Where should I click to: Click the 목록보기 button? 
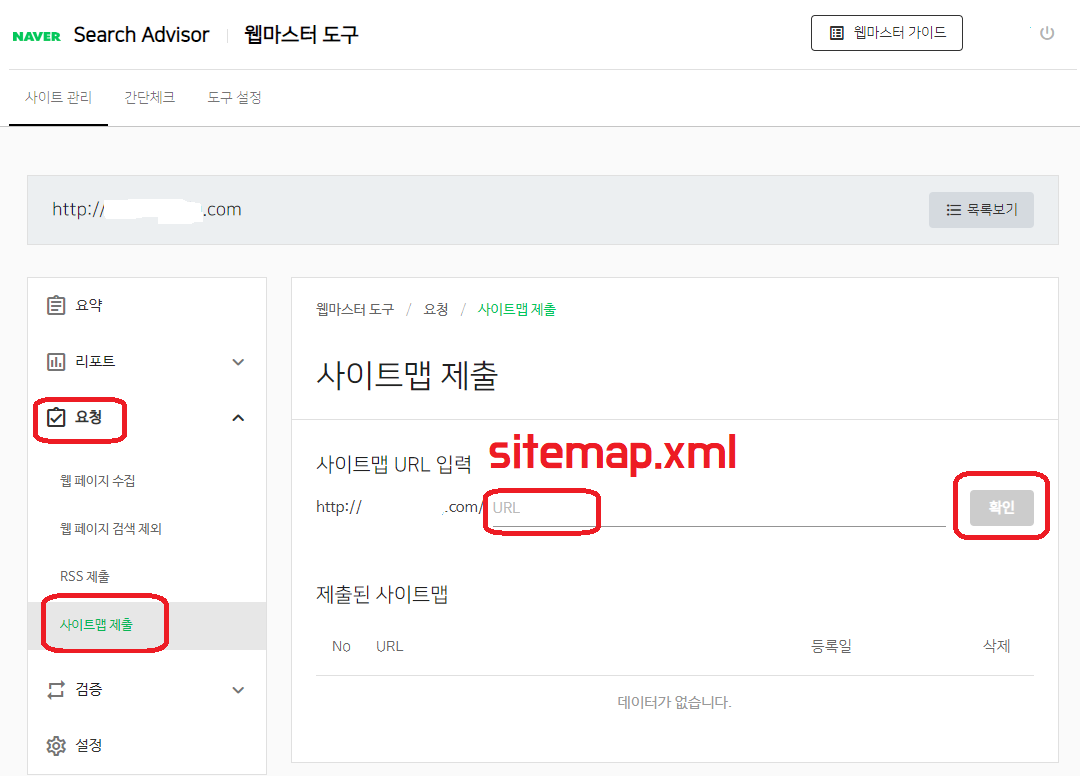(x=981, y=210)
